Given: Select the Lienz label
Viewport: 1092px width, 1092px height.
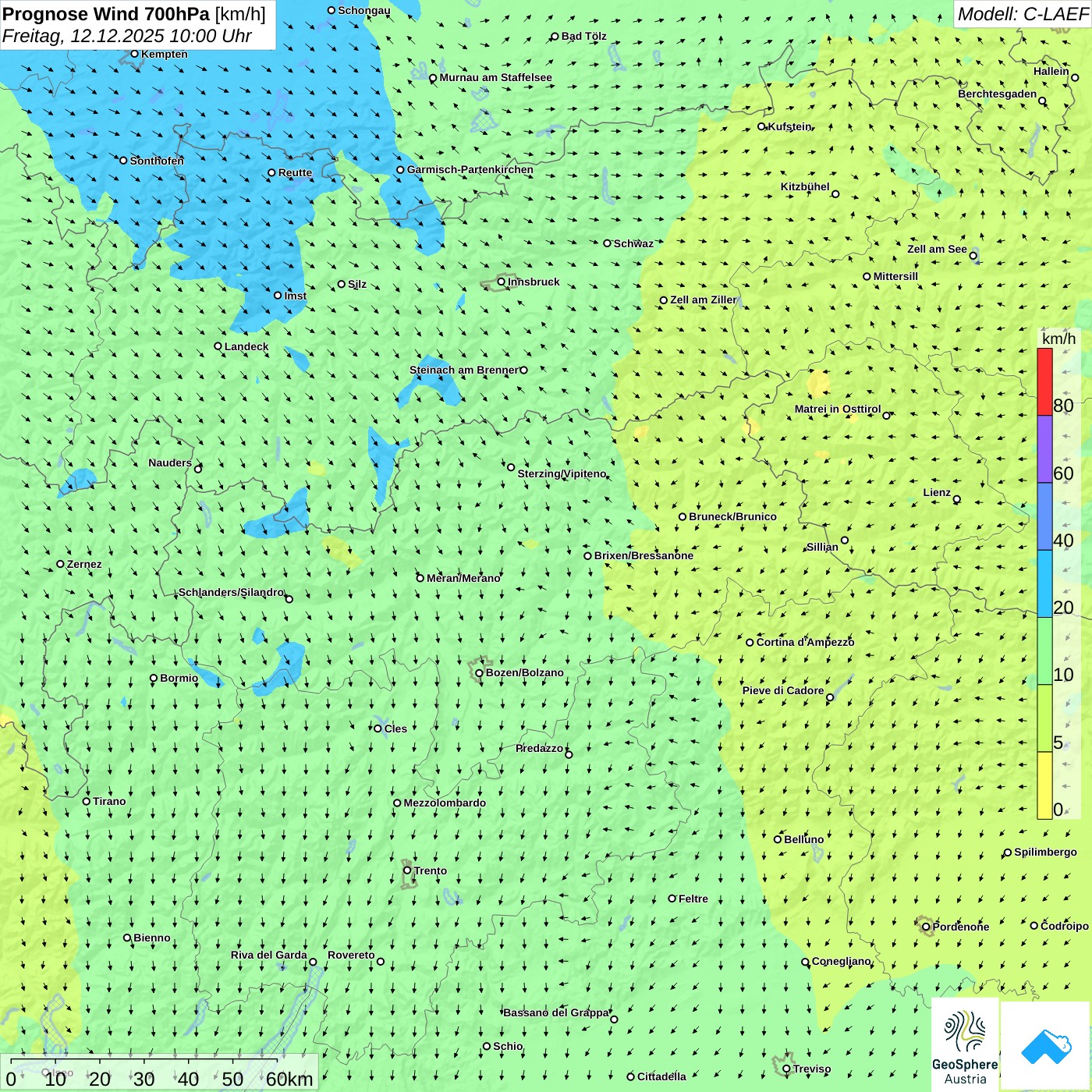Looking at the screenshot, I should tap(937, 492).
